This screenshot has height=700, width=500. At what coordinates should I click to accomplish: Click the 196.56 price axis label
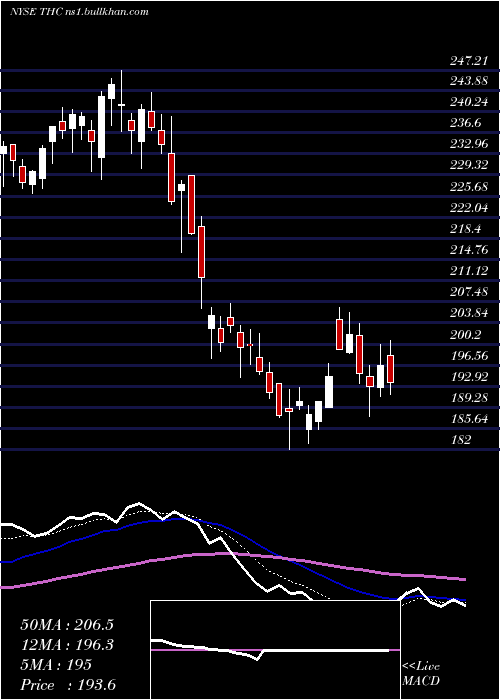pyautogui.click(x=469, y=355)
